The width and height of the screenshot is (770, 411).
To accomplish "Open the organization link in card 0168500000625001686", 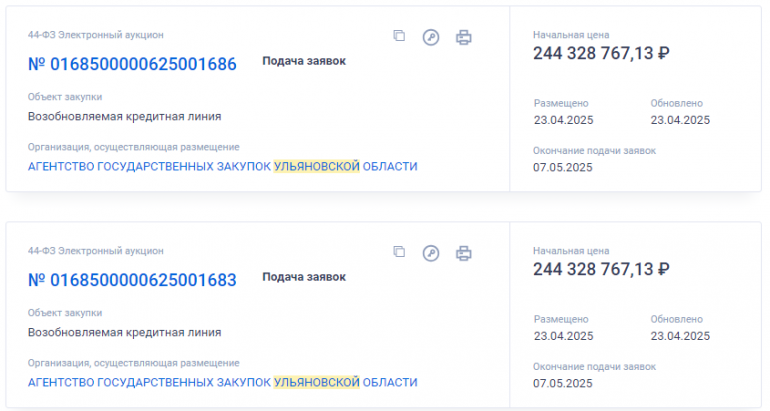I will point(222,166).
